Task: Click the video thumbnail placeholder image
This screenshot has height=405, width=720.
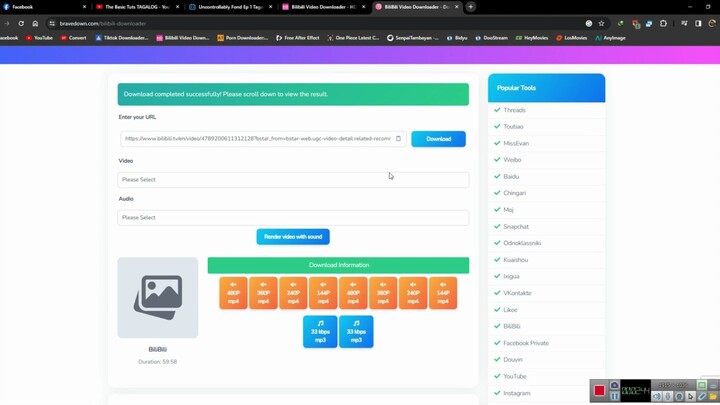Action: click(158, 298)
